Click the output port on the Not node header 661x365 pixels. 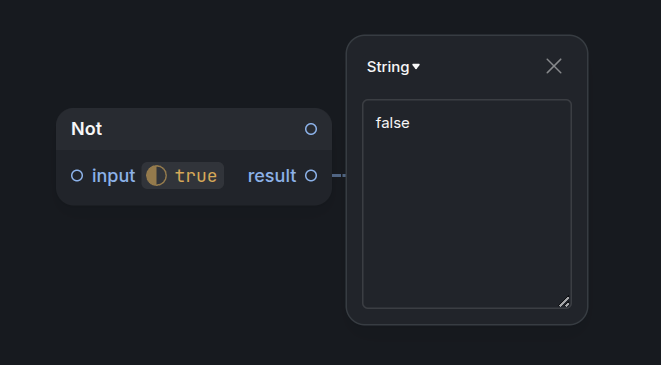pyautogui.click(x=311, y=129)
